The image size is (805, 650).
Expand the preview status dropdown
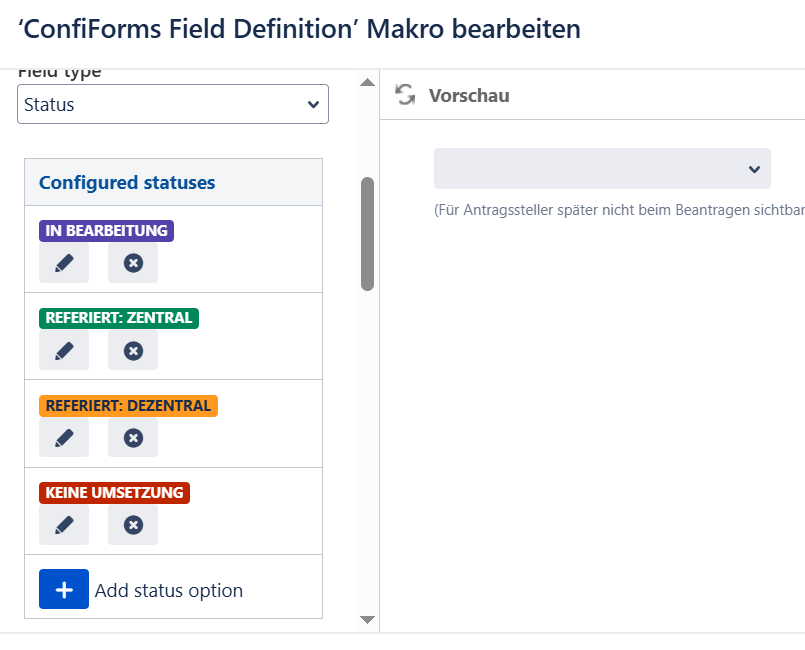pyautogui.click(x=602, y=169)
